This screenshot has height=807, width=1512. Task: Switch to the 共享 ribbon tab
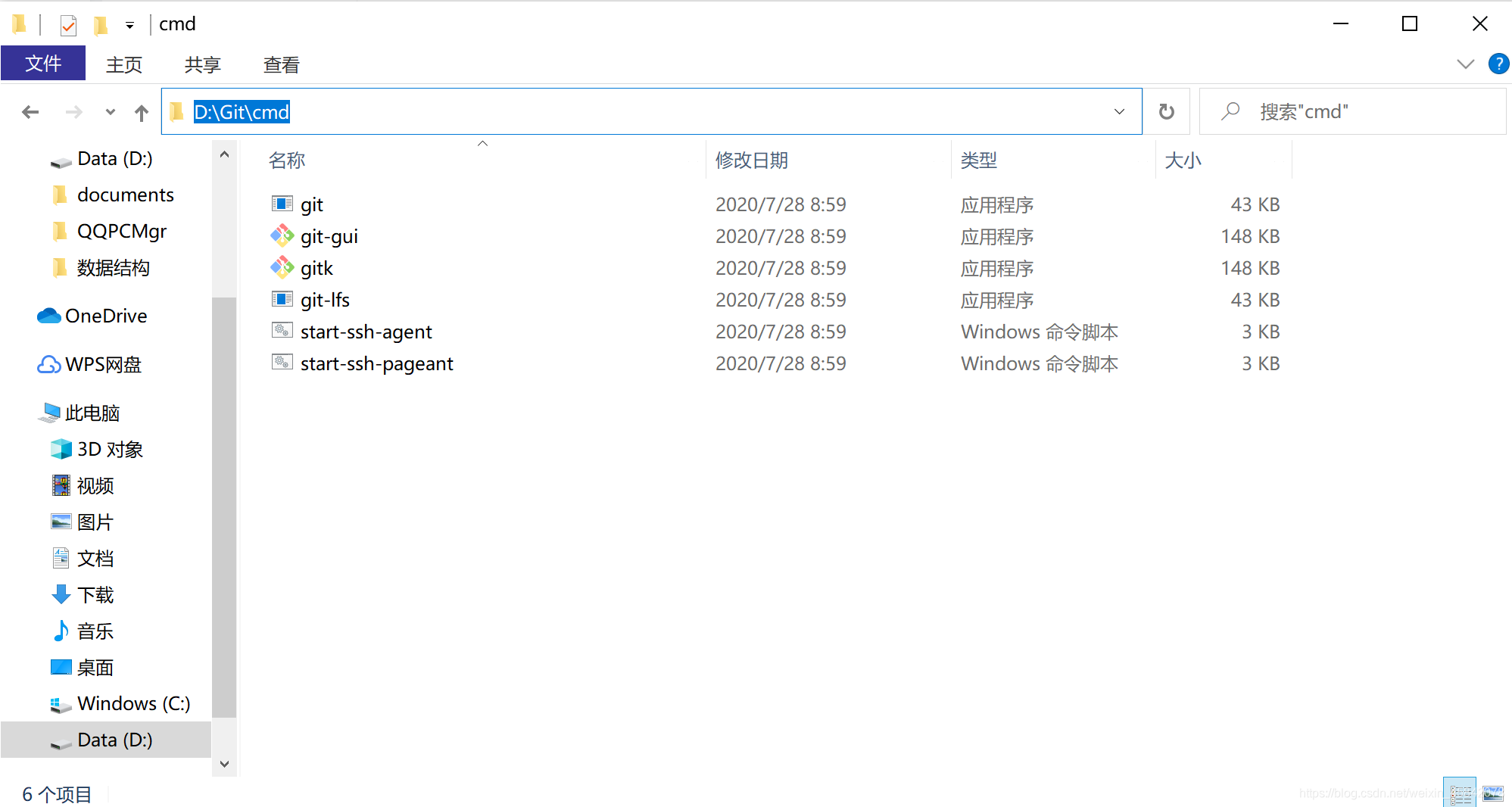pyautogui.click(x=203, y=64)
